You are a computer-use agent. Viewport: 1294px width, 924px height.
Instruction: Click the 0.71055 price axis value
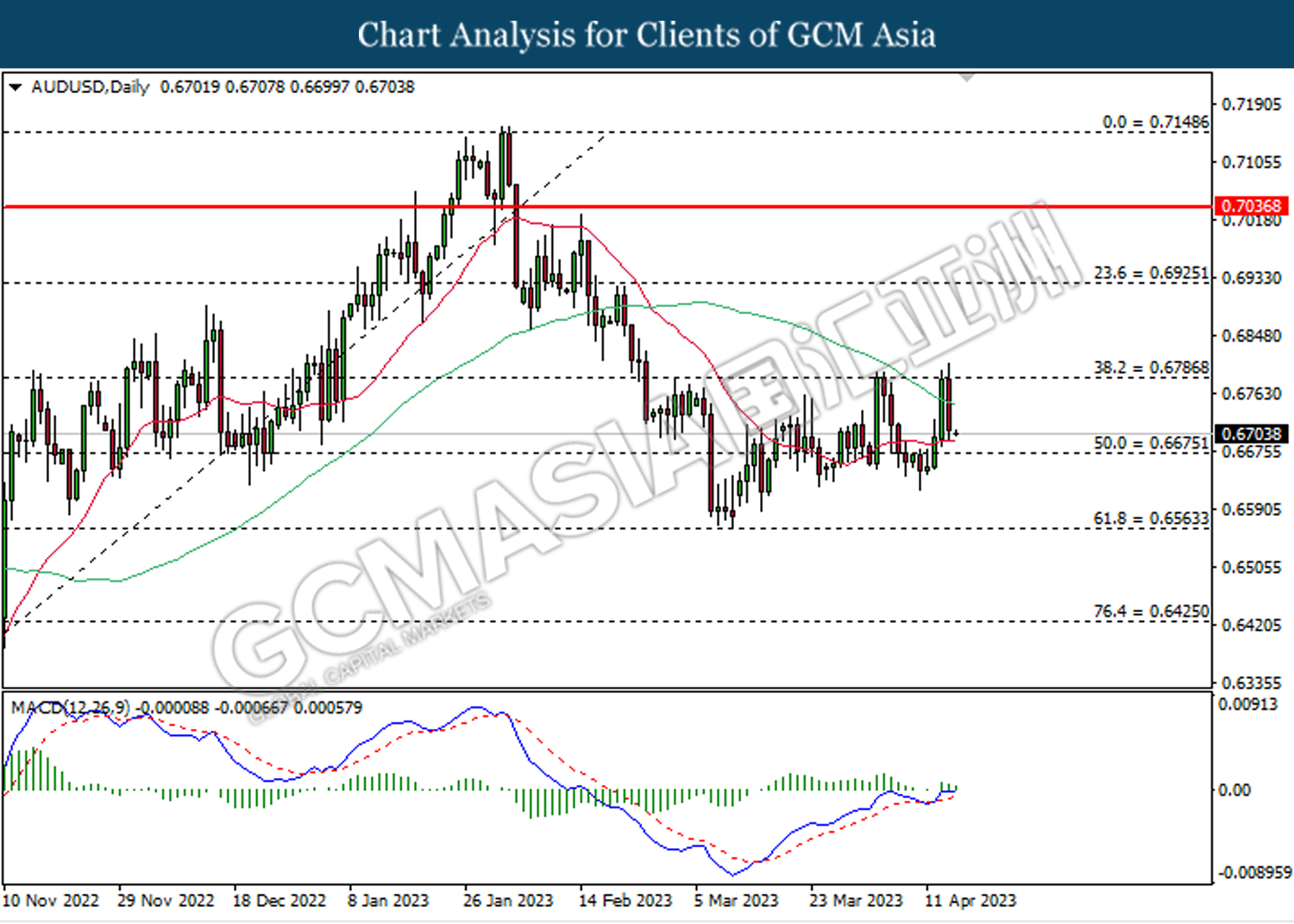[1252, 162]
